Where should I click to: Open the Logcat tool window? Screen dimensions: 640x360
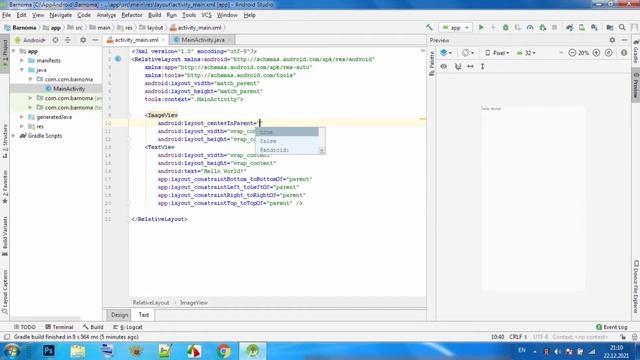tap(128, 327)
